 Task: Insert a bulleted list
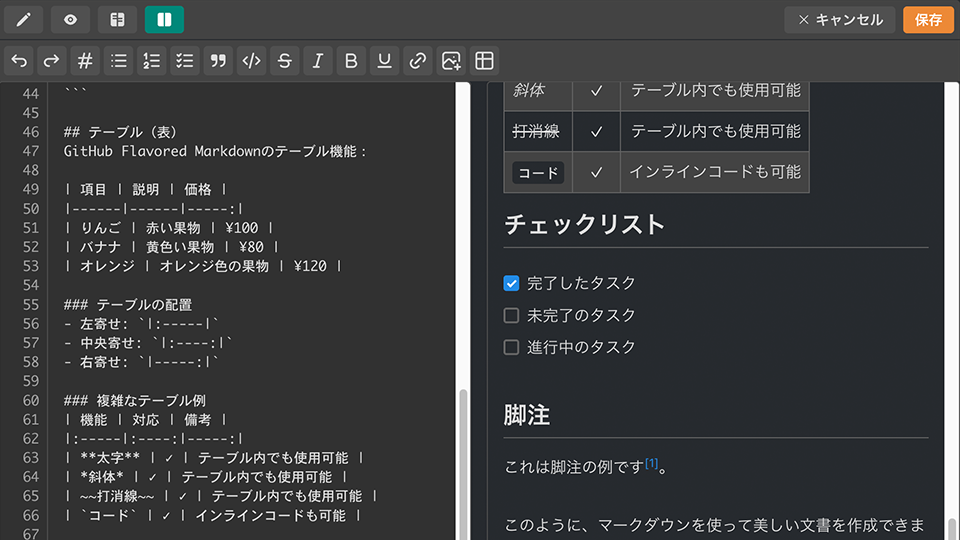118,61
